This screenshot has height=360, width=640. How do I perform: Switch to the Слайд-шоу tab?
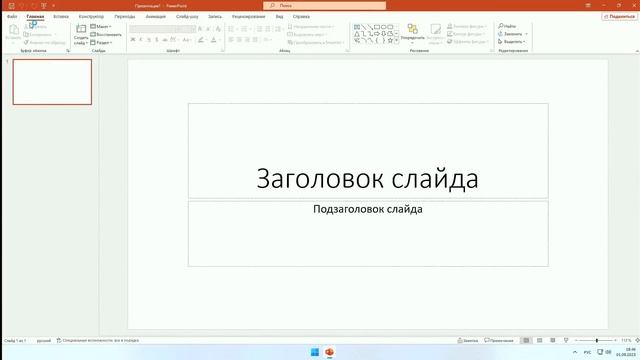187,17
